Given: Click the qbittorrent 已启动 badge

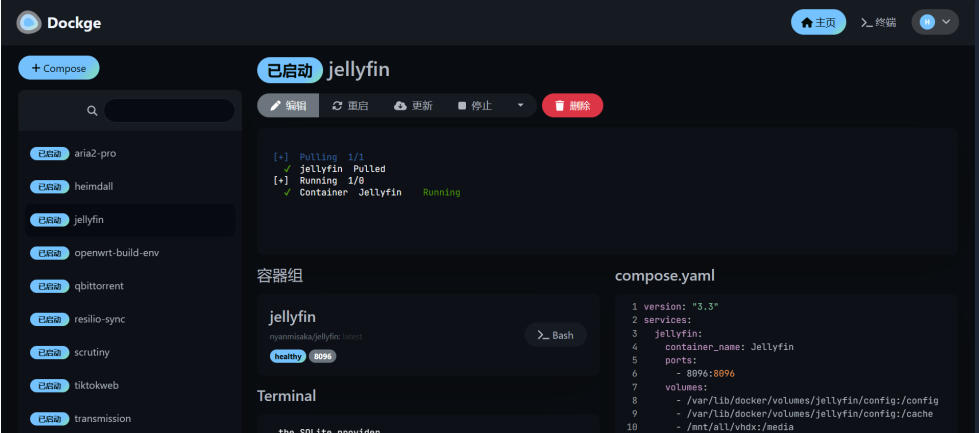Looking at the screenshot, I should 49,286.
